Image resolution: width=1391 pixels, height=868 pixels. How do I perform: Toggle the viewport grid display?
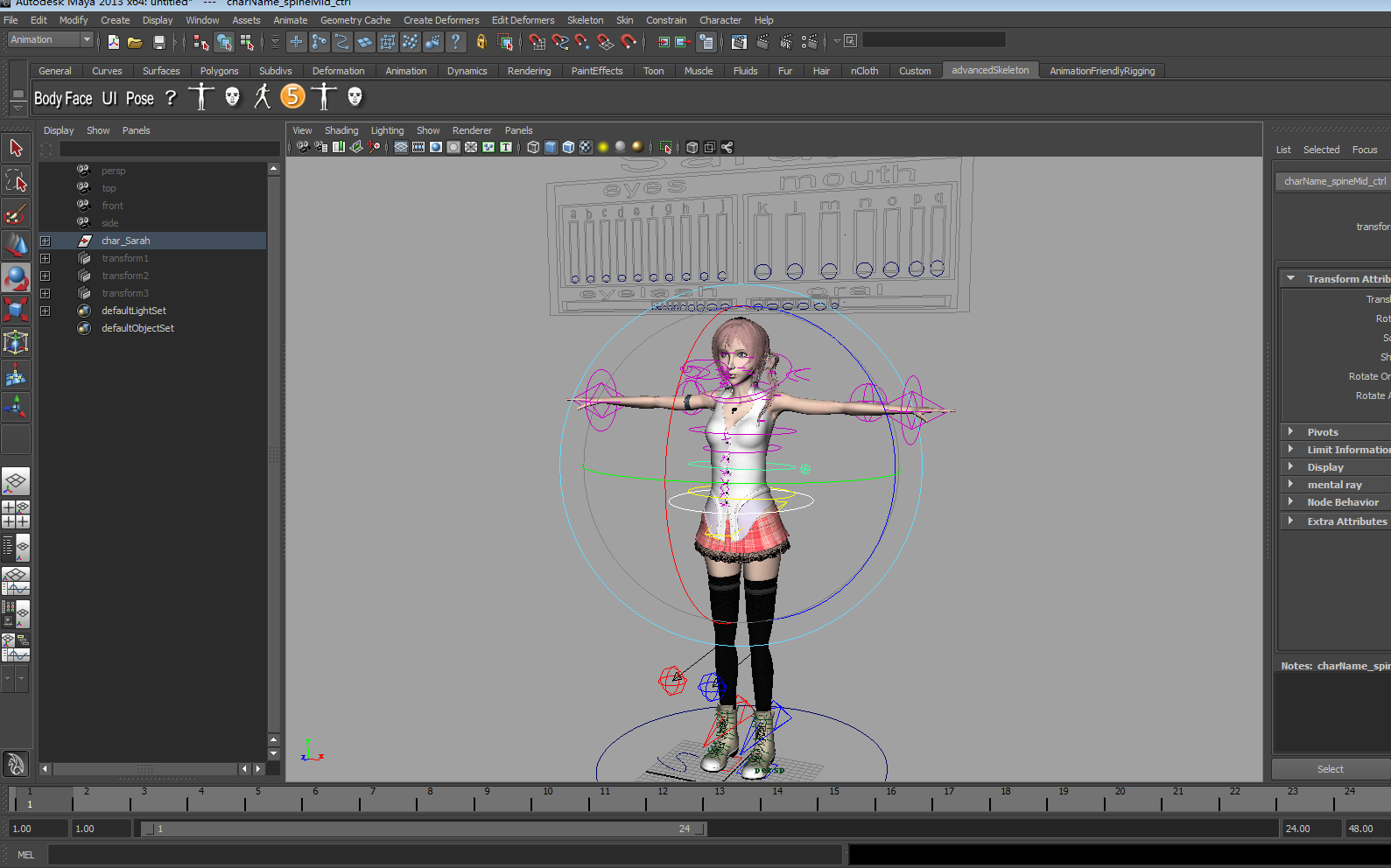point(401,147)
